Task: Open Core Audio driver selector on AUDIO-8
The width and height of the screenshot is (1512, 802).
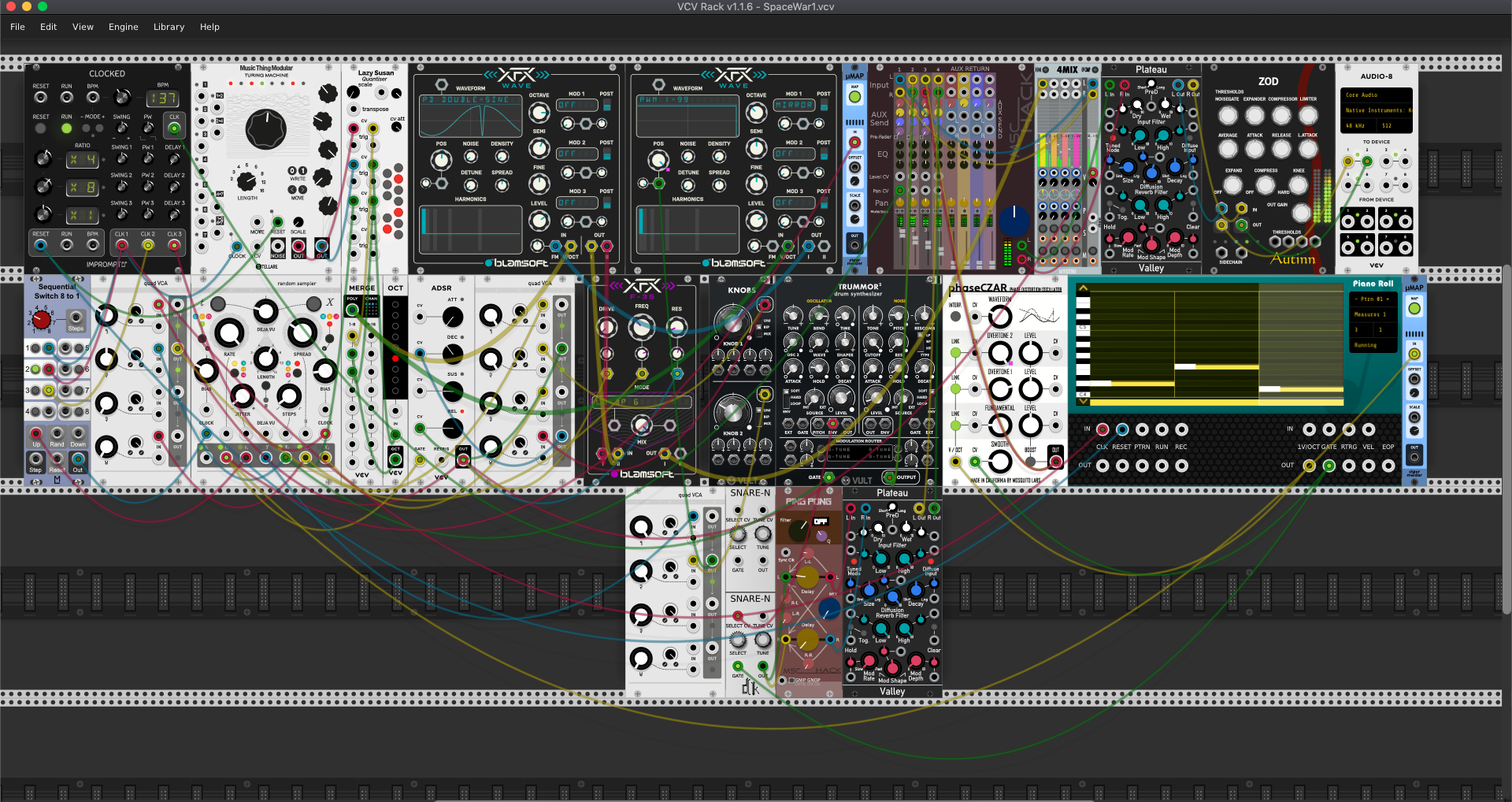Action: point(1377,95)
